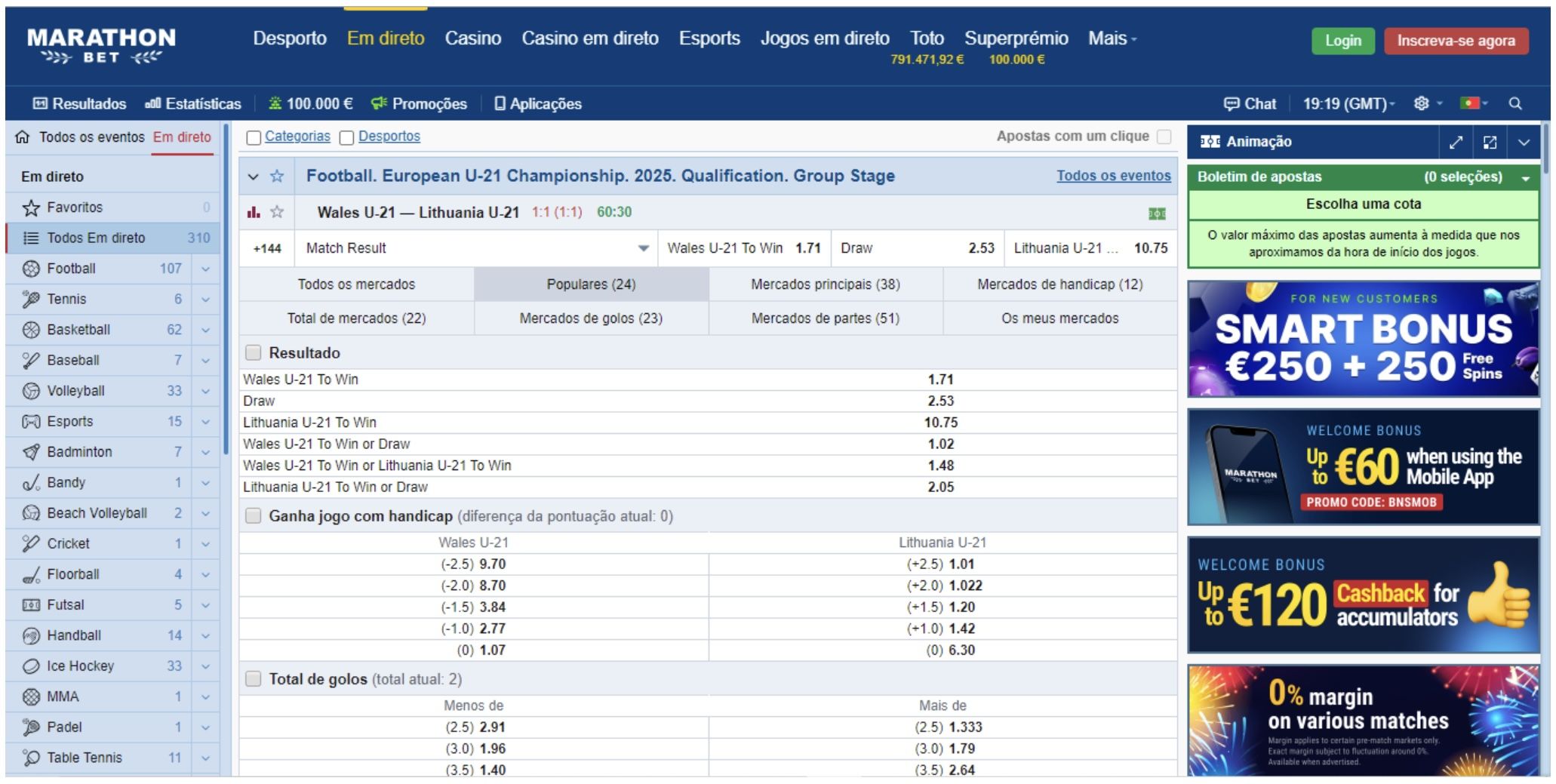This screenshot has height=784, width=1556.
Task: Tick the Desportos checkbox
Action: (346, 137)
